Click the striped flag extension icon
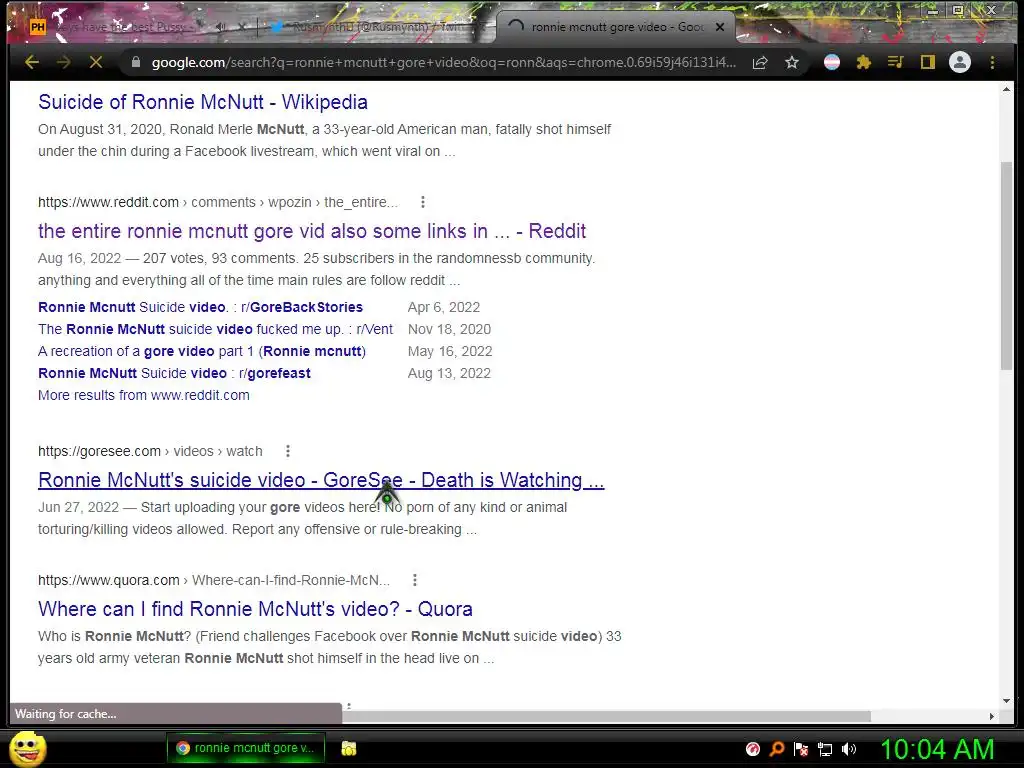Viewport: 1024px width, 768px height. (831, 63)
